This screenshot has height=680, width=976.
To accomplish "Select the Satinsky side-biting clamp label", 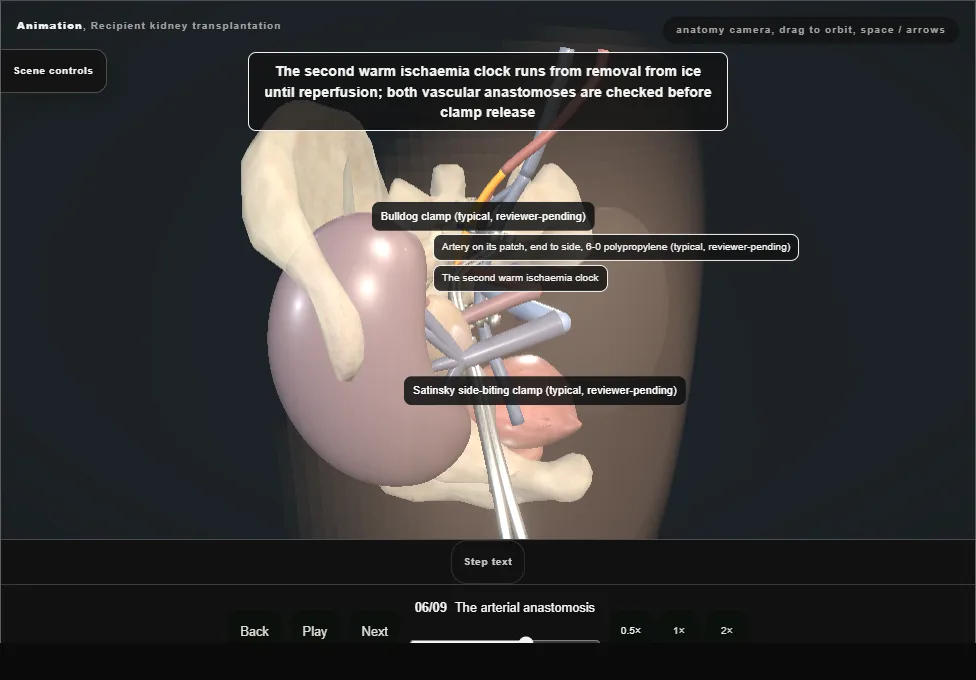I will [x=545, y=390].
